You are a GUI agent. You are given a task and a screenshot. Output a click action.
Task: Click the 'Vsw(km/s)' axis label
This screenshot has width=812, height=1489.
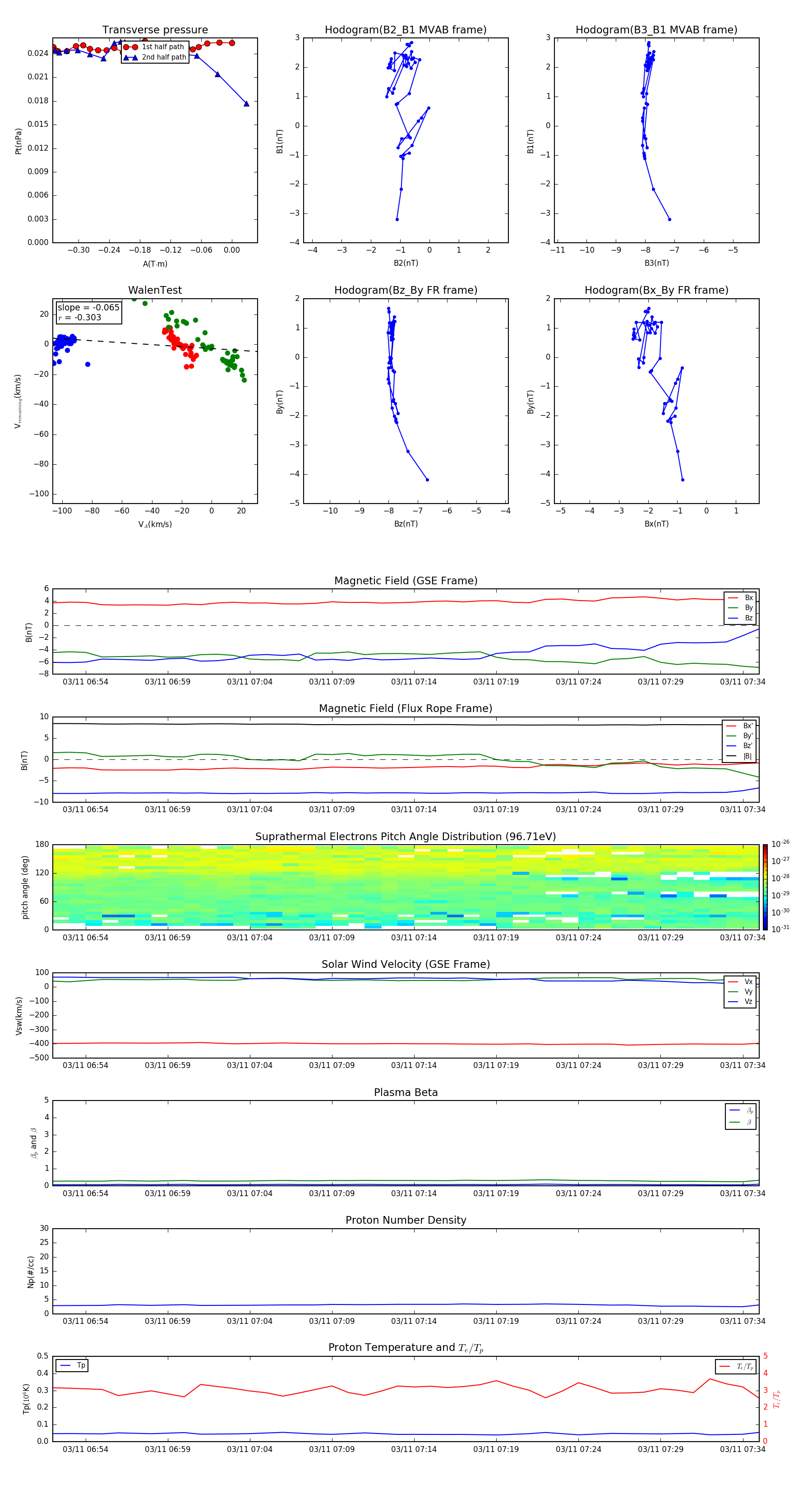click(18, 1015)
